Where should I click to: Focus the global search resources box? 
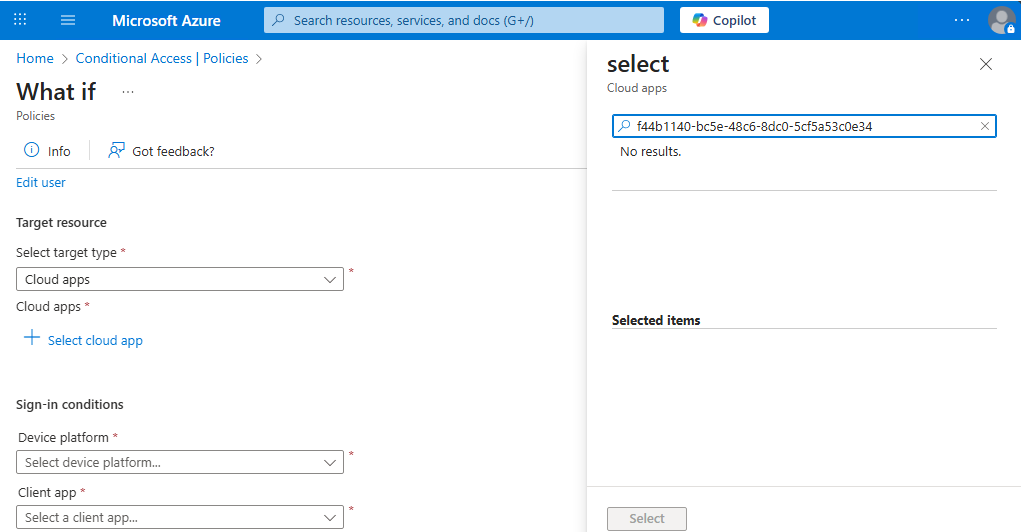click(464, 20)
